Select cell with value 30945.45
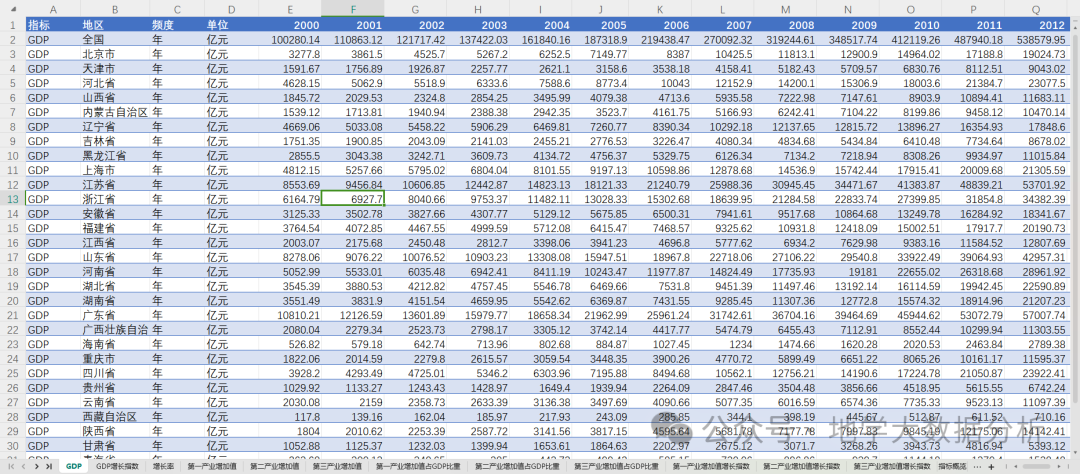The height and width of the screenshot is (474, 1080). pyautogui.click(x=785, y=185)
